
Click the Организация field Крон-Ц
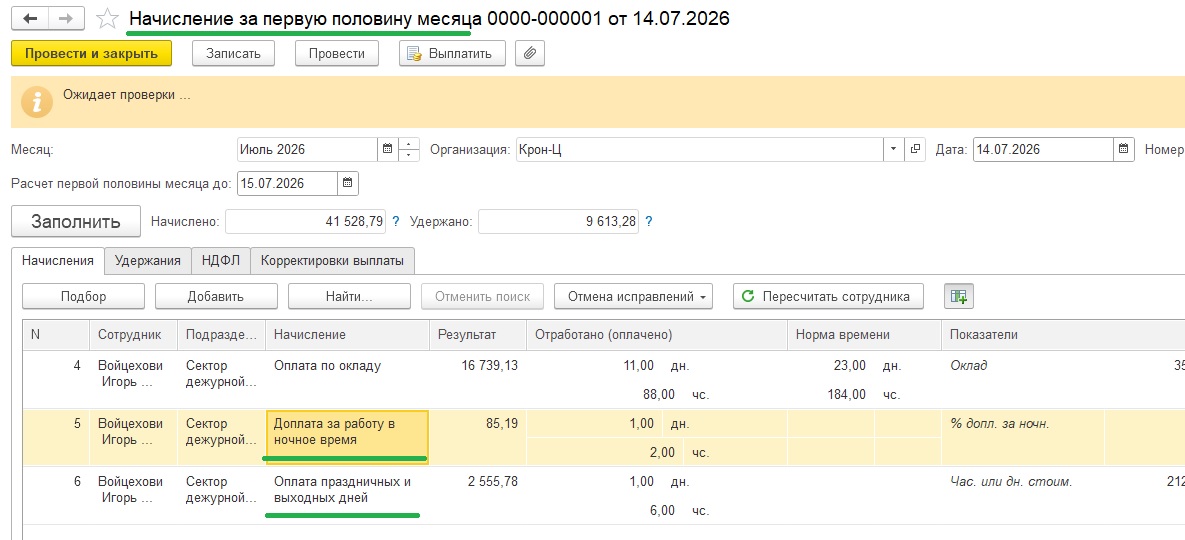[700, 150]
